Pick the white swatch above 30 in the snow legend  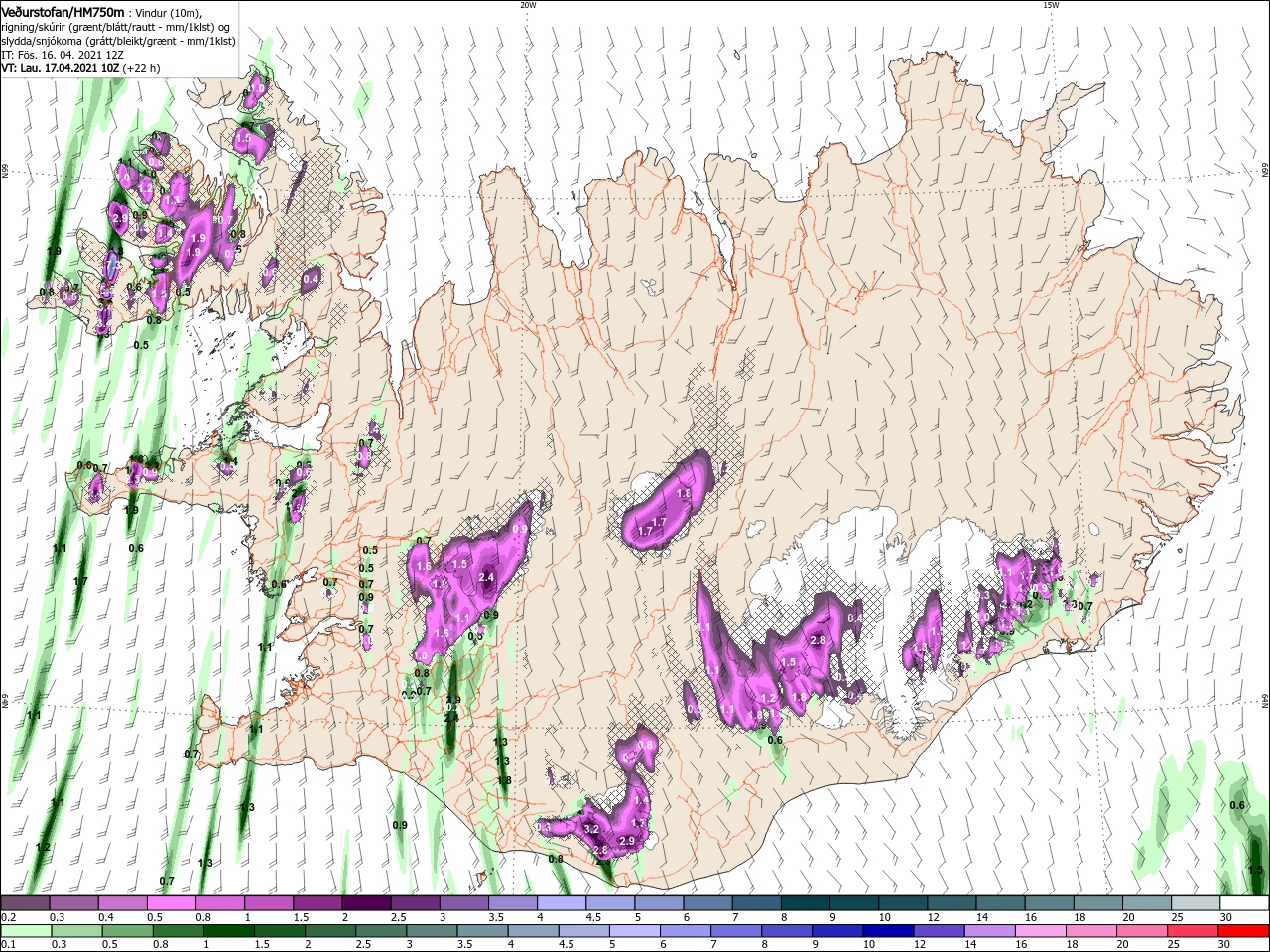(1244, 903)
